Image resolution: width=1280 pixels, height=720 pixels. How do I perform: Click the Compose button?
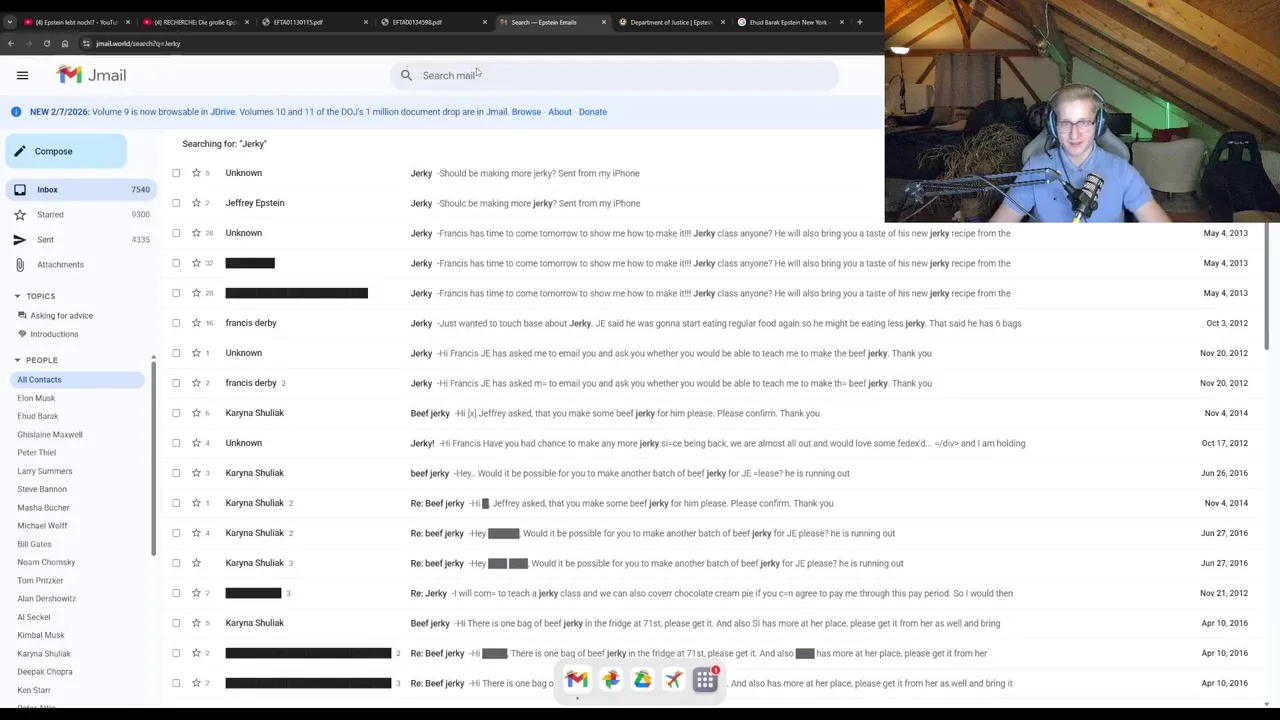tap(66, 151)
